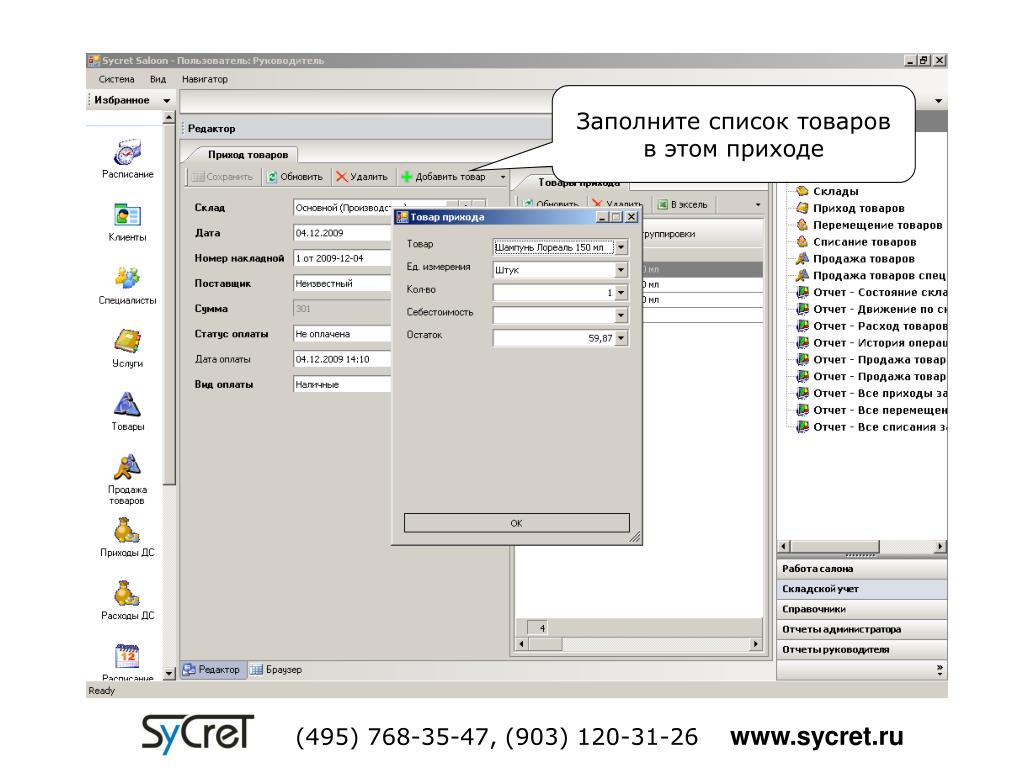Screen dimensions: 1024x768
Task: Click the navigator tree horizontal scrollbar
Action: 862,547
